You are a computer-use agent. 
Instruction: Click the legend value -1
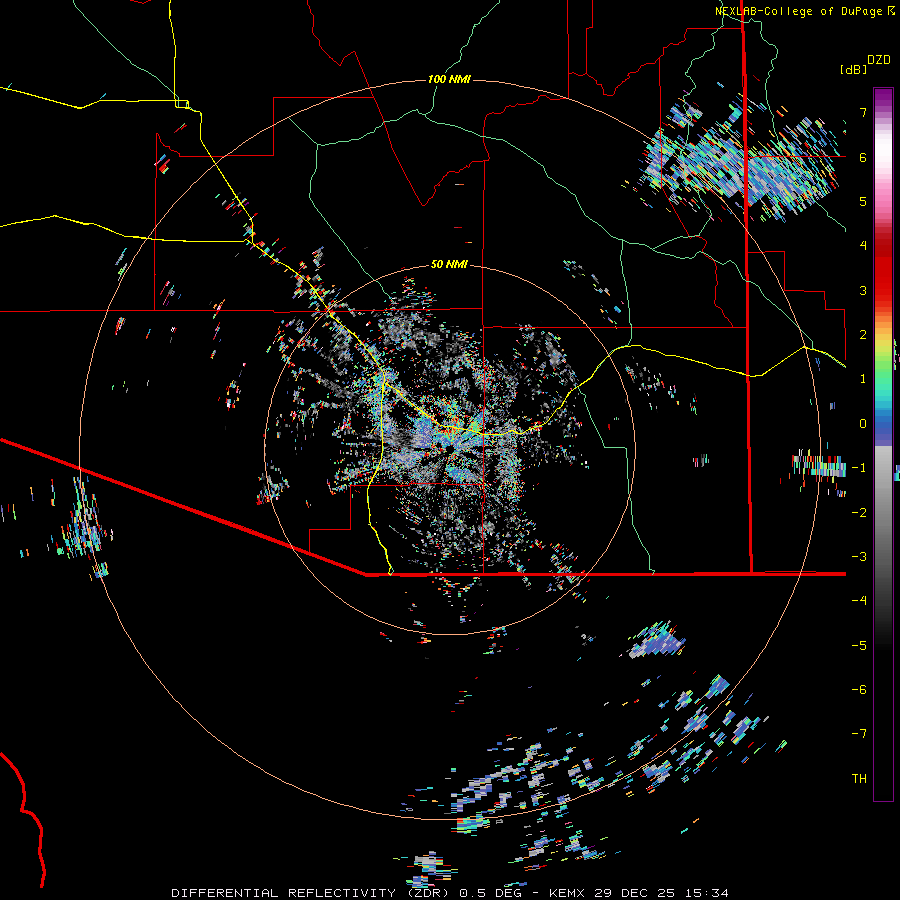[859, 468]
